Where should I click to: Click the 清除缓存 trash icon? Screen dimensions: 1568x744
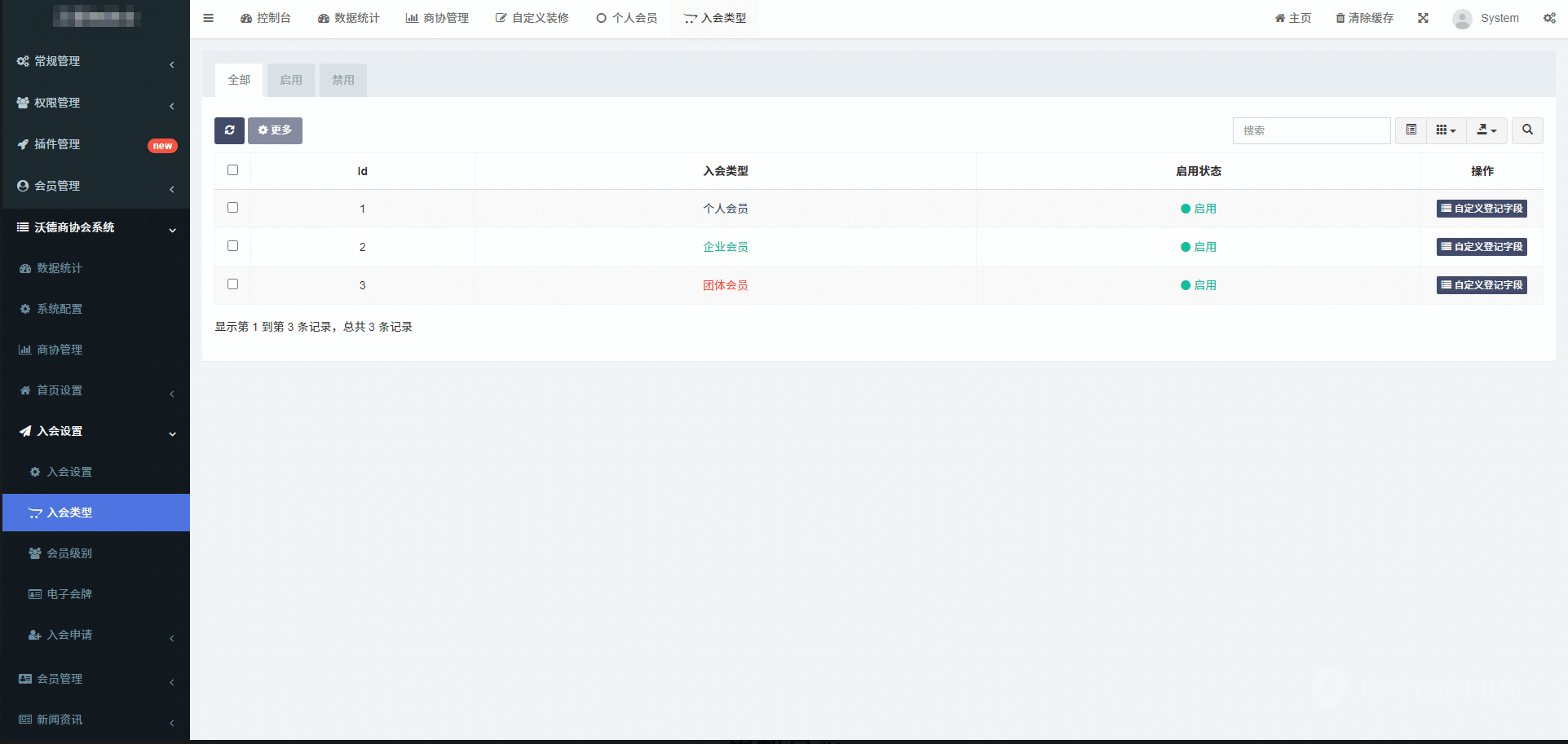coord(1340,18)
